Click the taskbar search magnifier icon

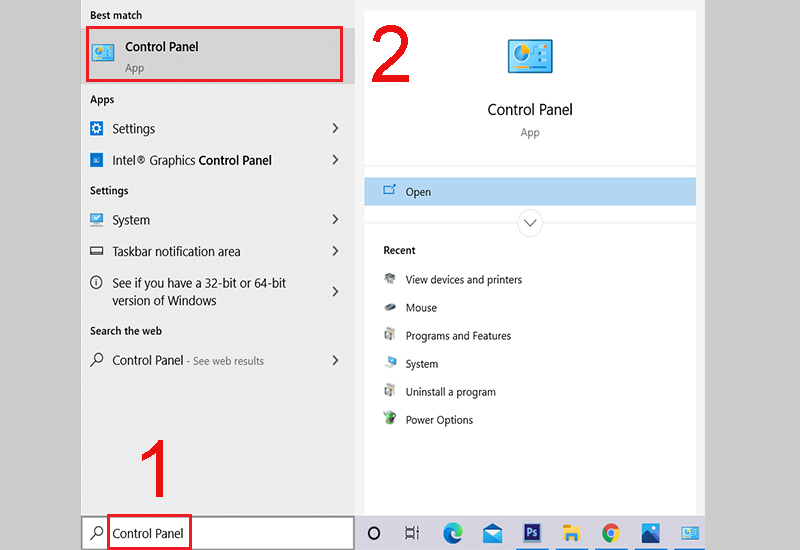(96, 533)
